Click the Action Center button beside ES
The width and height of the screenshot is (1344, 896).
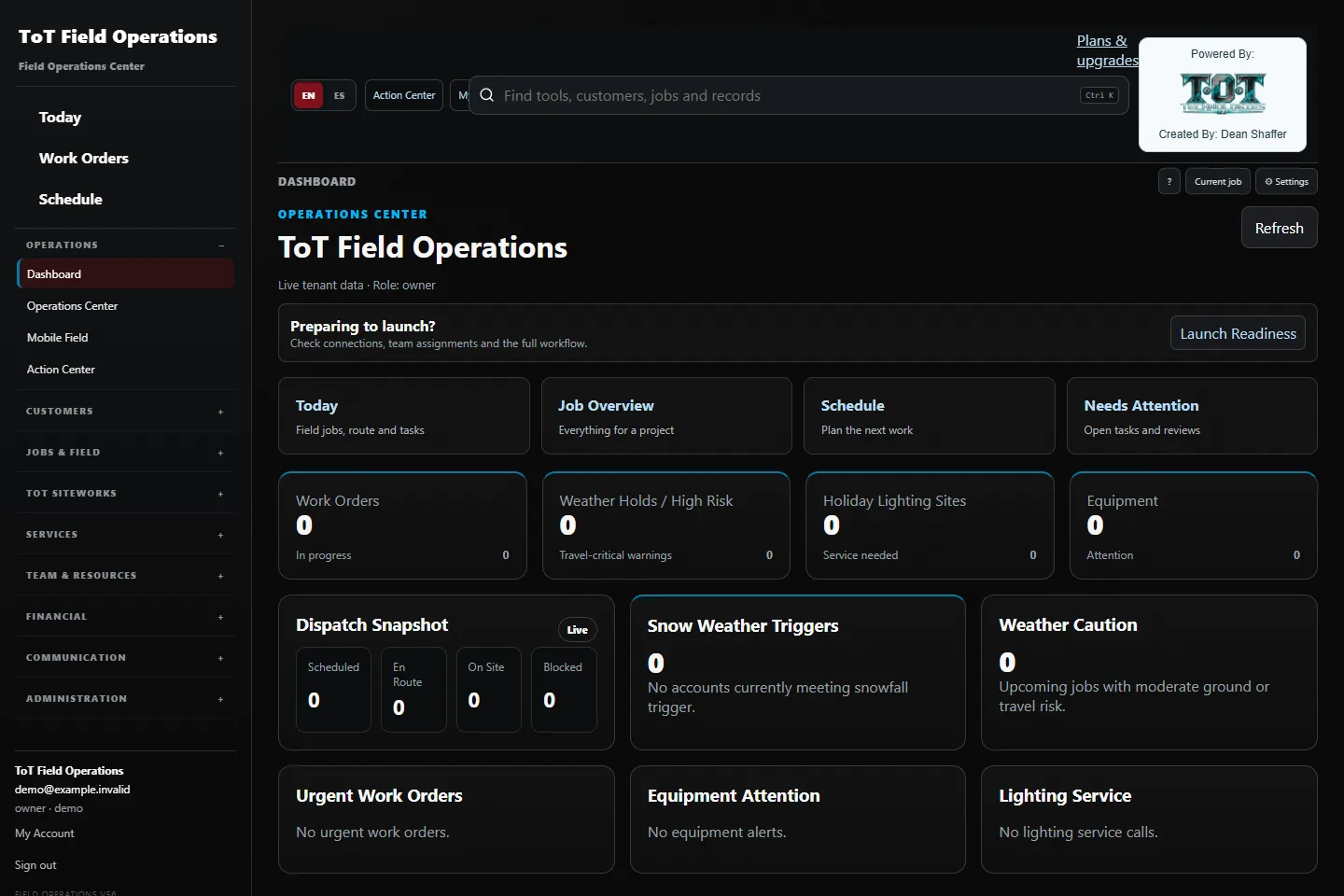click(x=404, y=95)
